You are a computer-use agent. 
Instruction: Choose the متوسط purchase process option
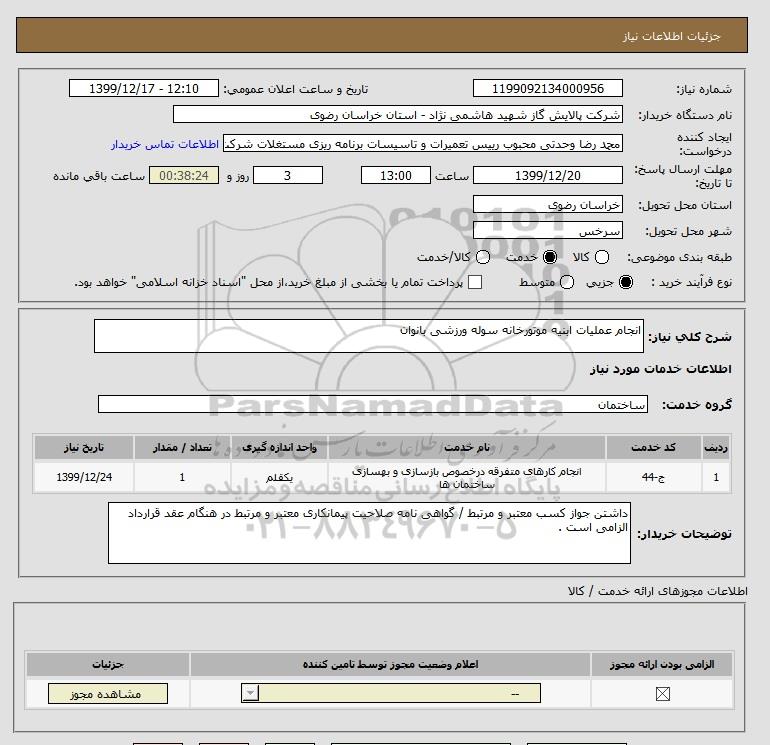[567, 282]
